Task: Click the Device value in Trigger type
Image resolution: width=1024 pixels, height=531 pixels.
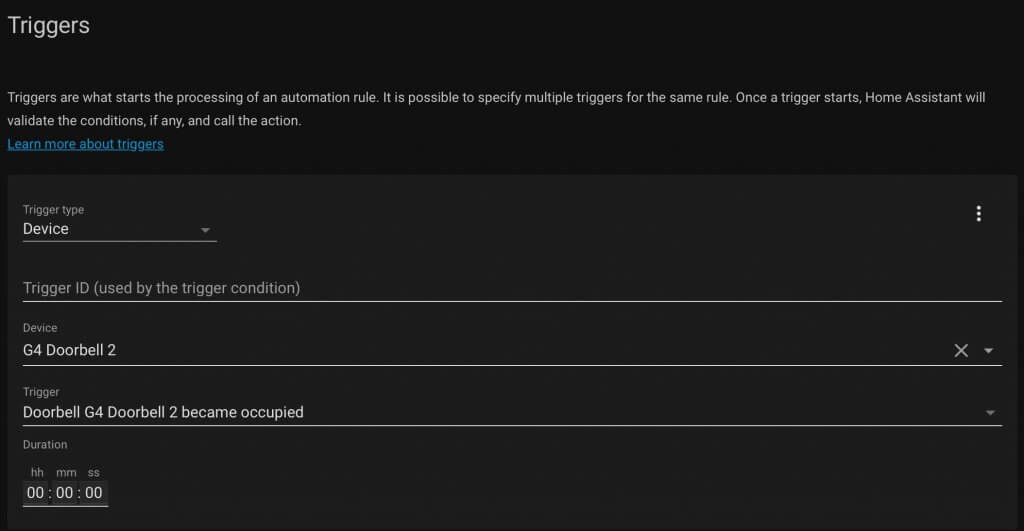Action: 46,229
